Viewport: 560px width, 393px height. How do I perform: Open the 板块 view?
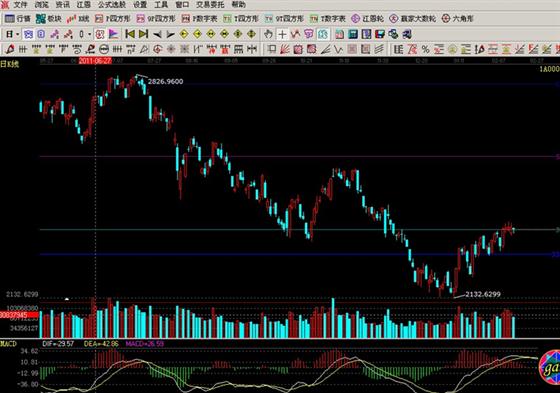coord(49,19)
